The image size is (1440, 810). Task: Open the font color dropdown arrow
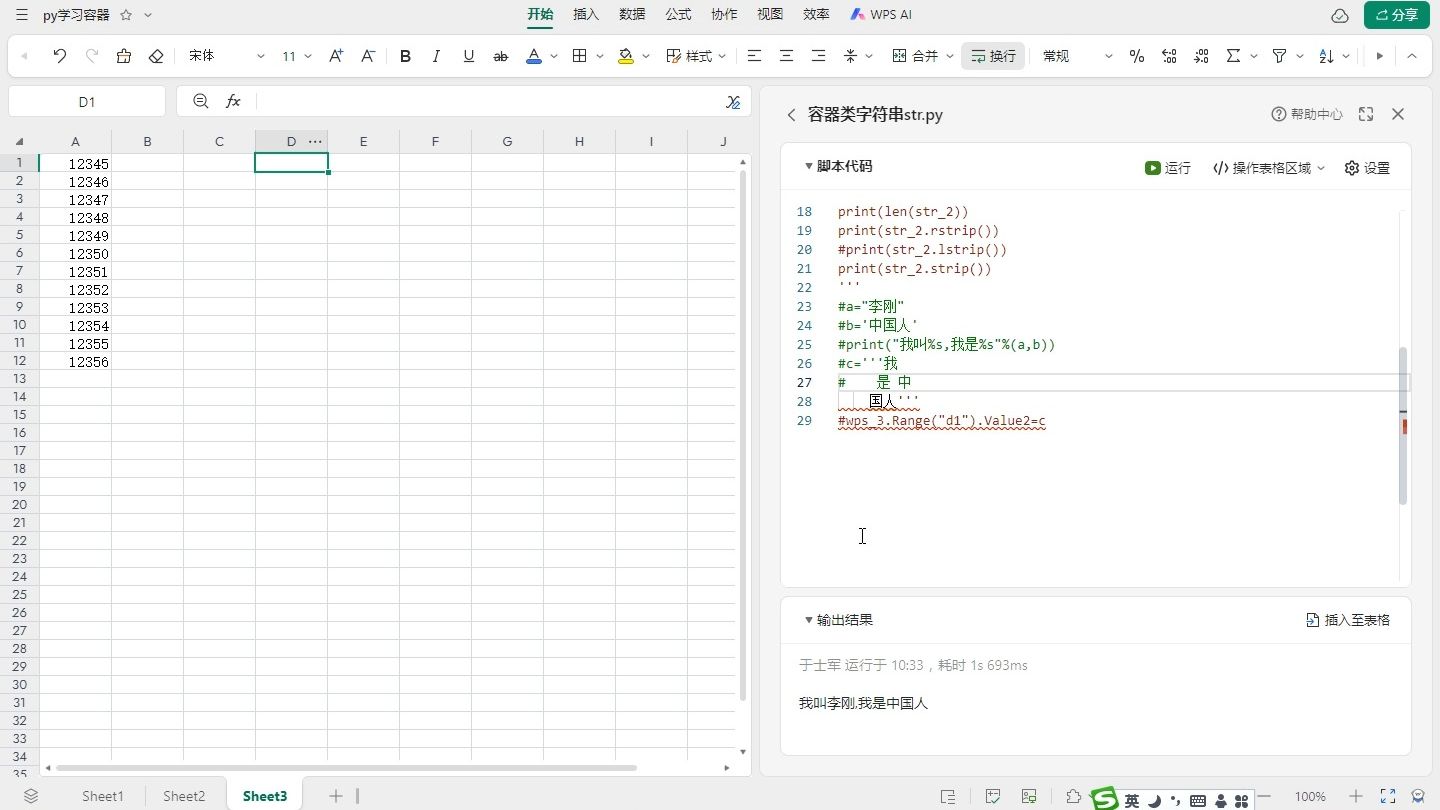pyautogui.click(x=554, y=56)
